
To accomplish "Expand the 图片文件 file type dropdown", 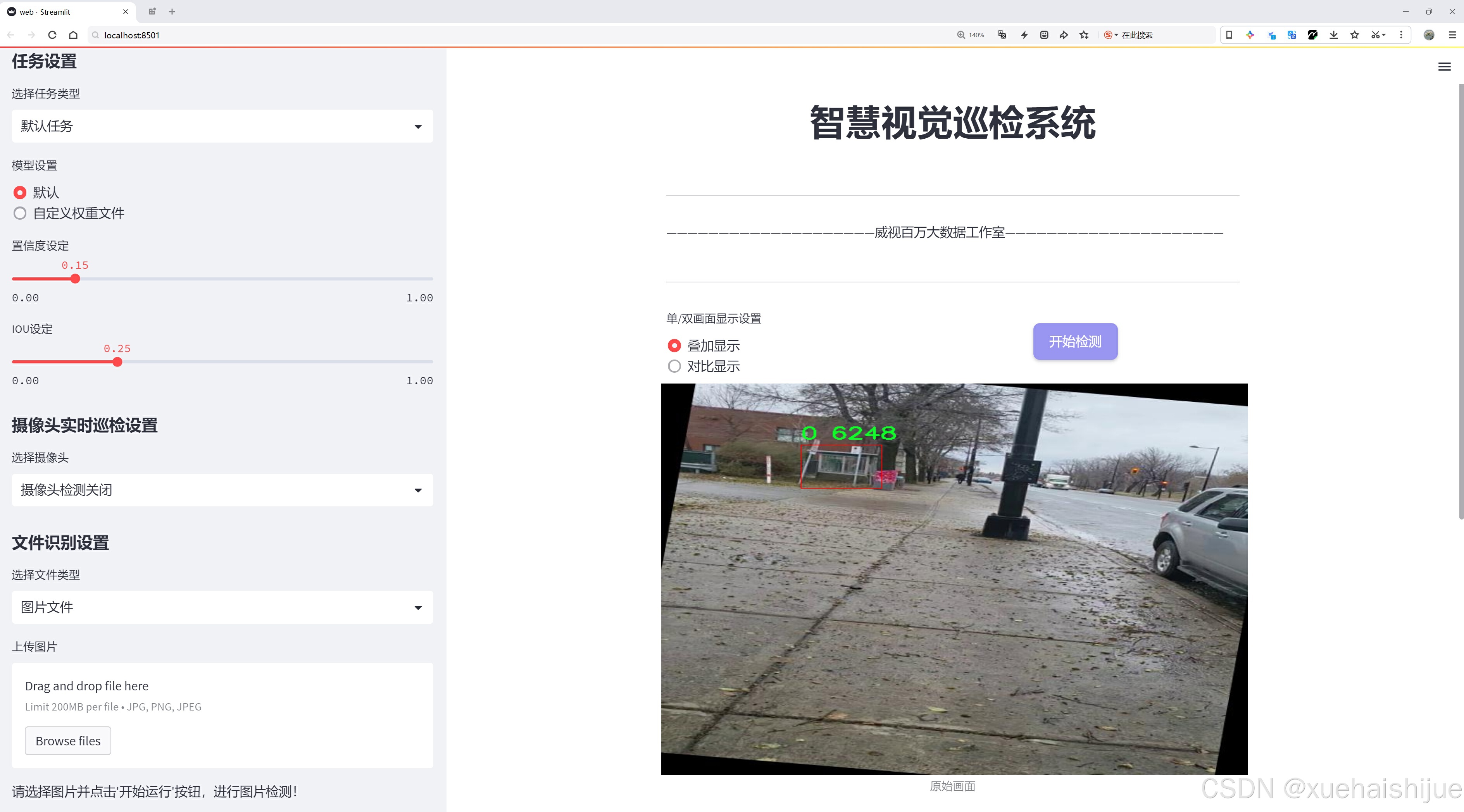I will tap(222, 607).
